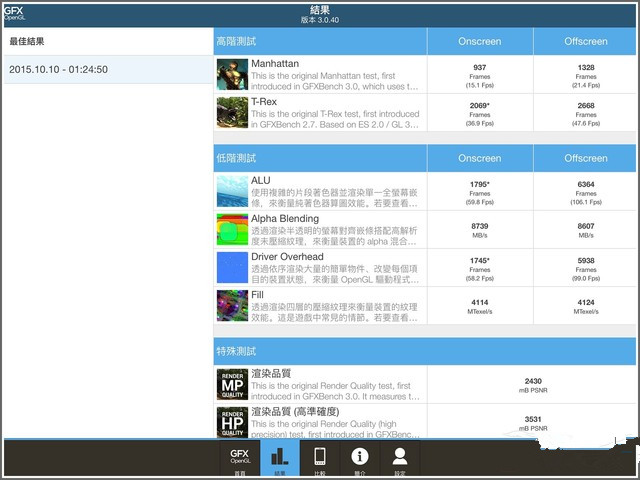Click Manhattan onscreen score 937

(480, 67)
